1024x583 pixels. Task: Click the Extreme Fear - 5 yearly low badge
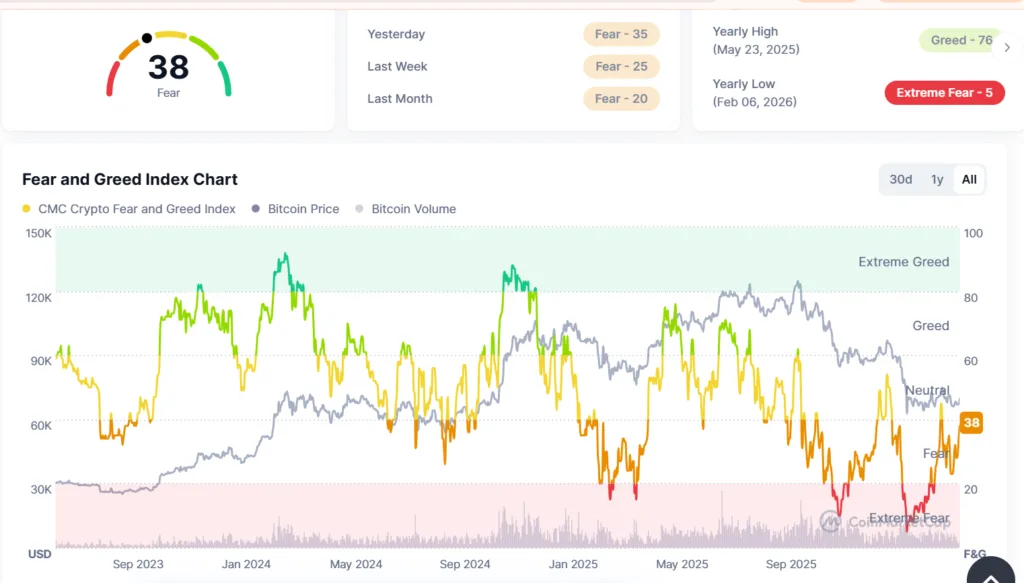coord(944,92)
